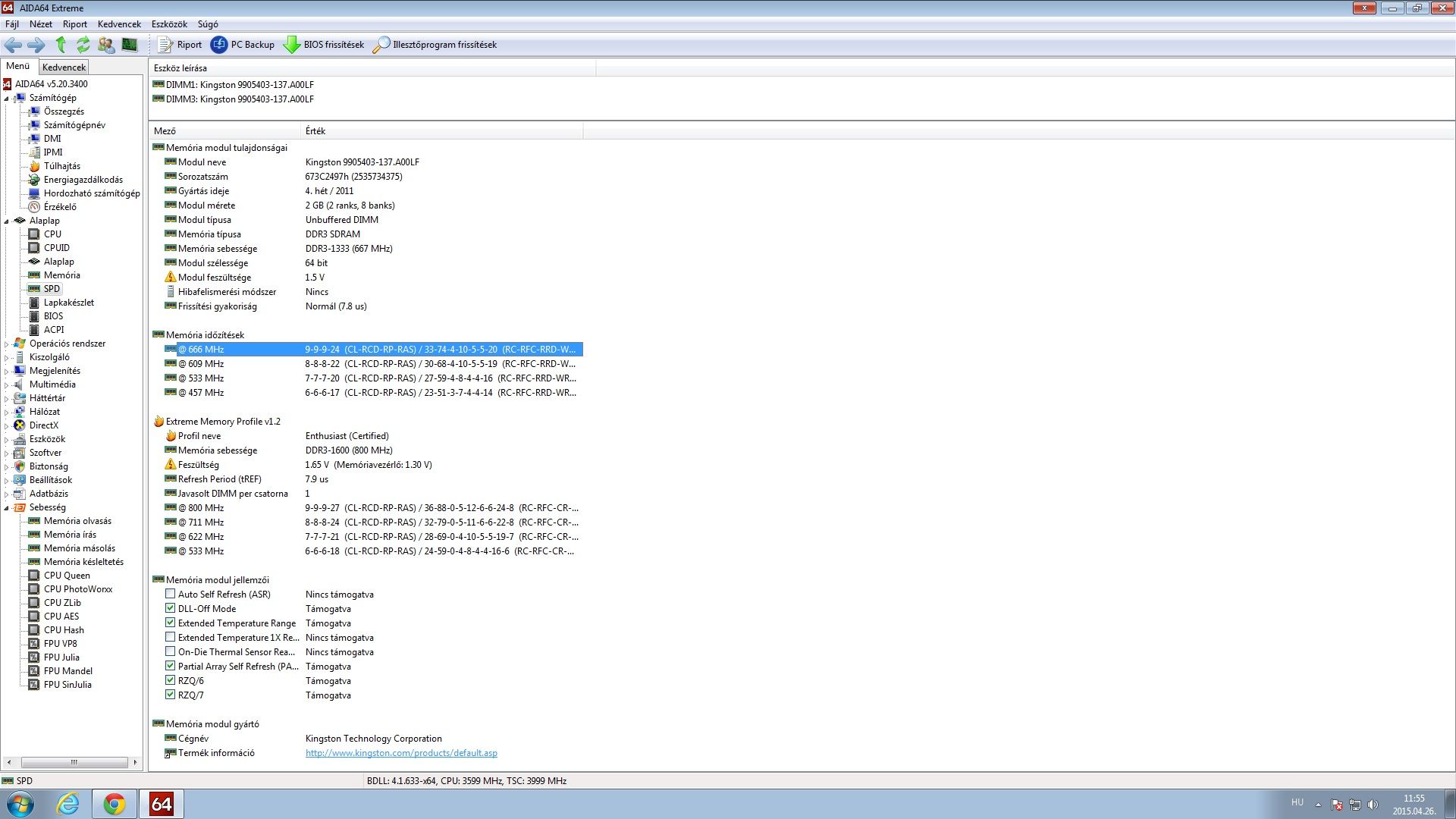The image size is (1456, 819).
Task: Open Windows Start menu
Action: 20,804
